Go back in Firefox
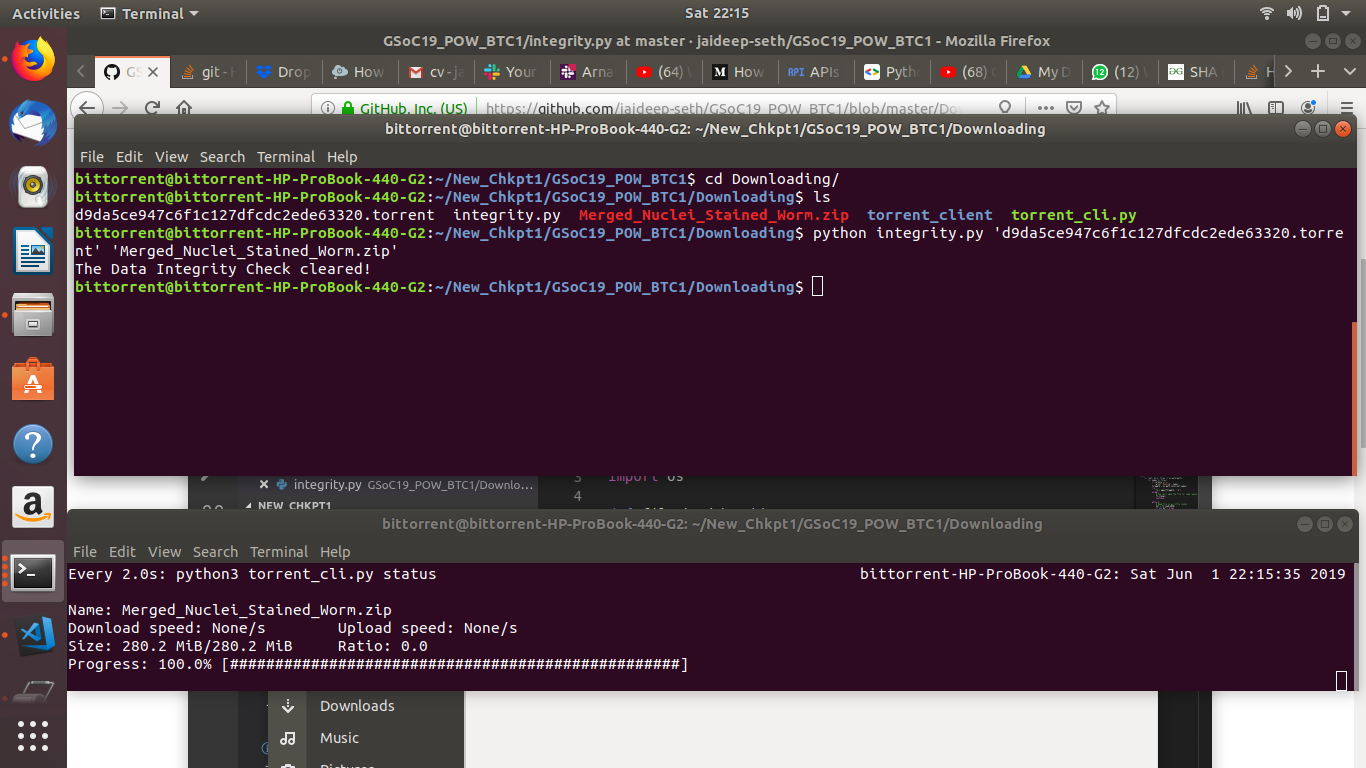The image size is (1366, 768). click(x=87, y=108)
